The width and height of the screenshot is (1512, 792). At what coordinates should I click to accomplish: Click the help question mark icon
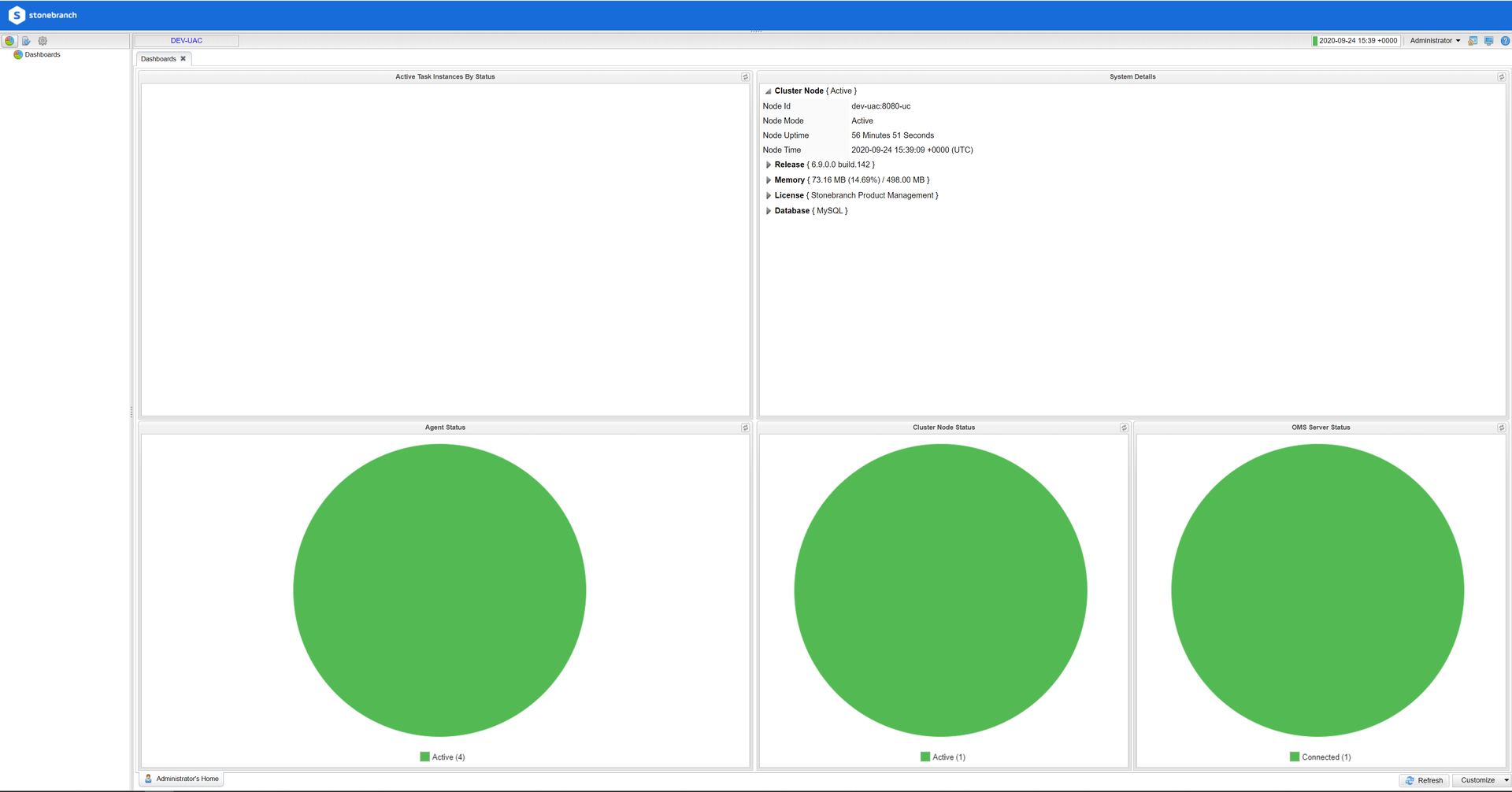pos(1505,41)
